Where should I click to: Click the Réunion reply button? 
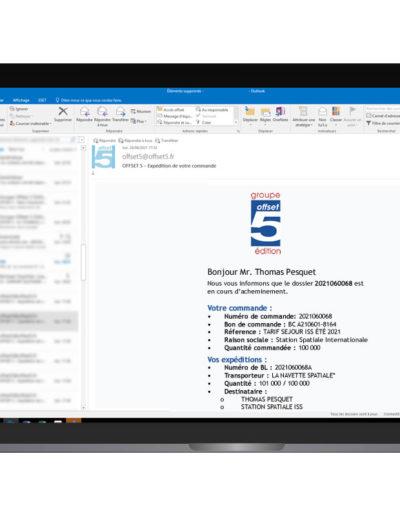[141, 111]
